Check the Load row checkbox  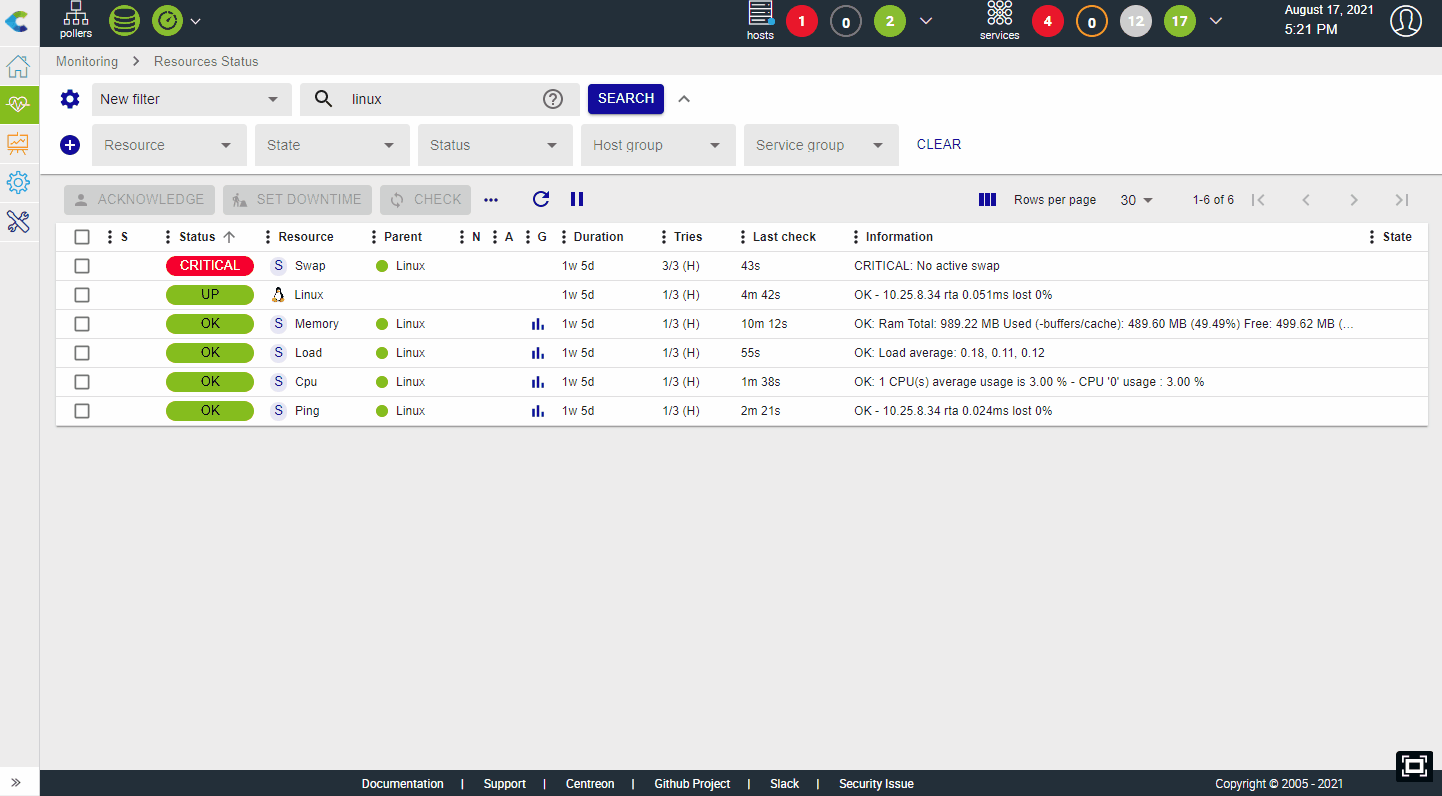click(82, 353)
